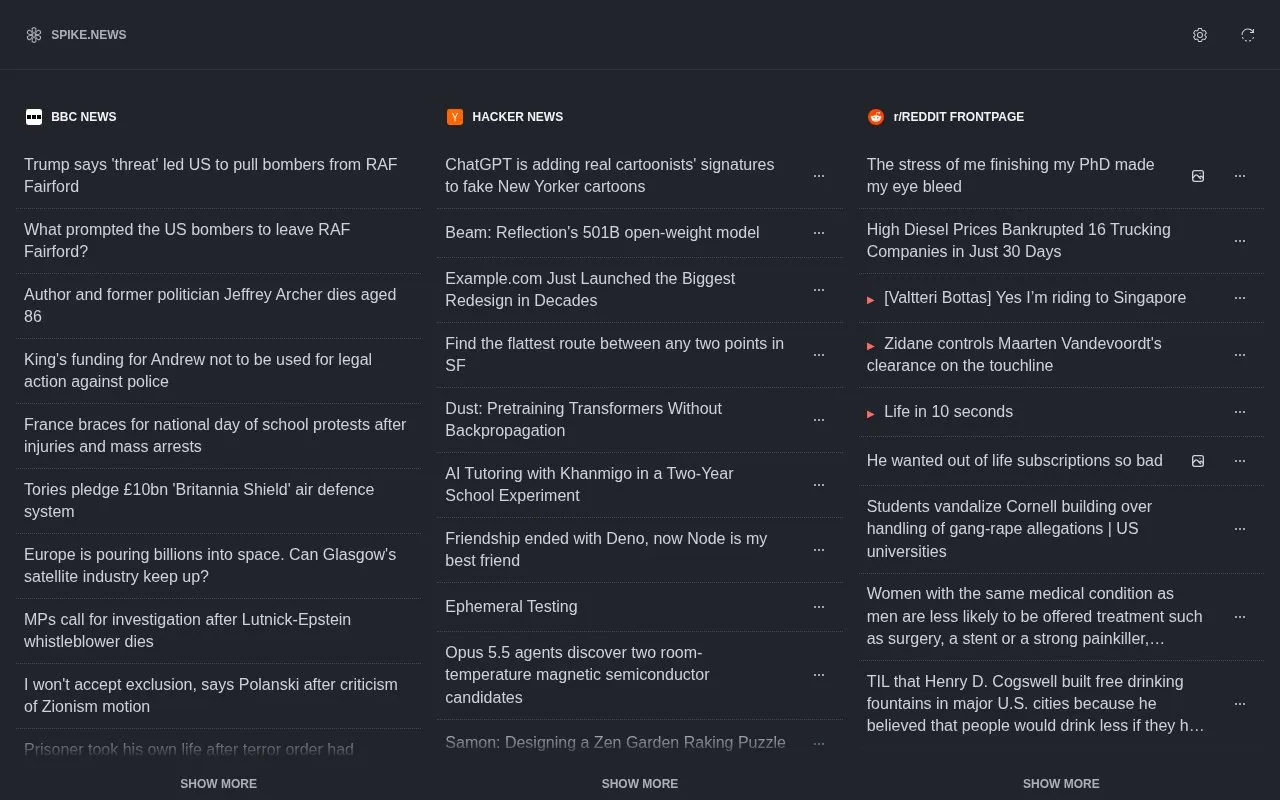Open France braces for school protests story
The image size is (1280, 800).
click(218, 436)
